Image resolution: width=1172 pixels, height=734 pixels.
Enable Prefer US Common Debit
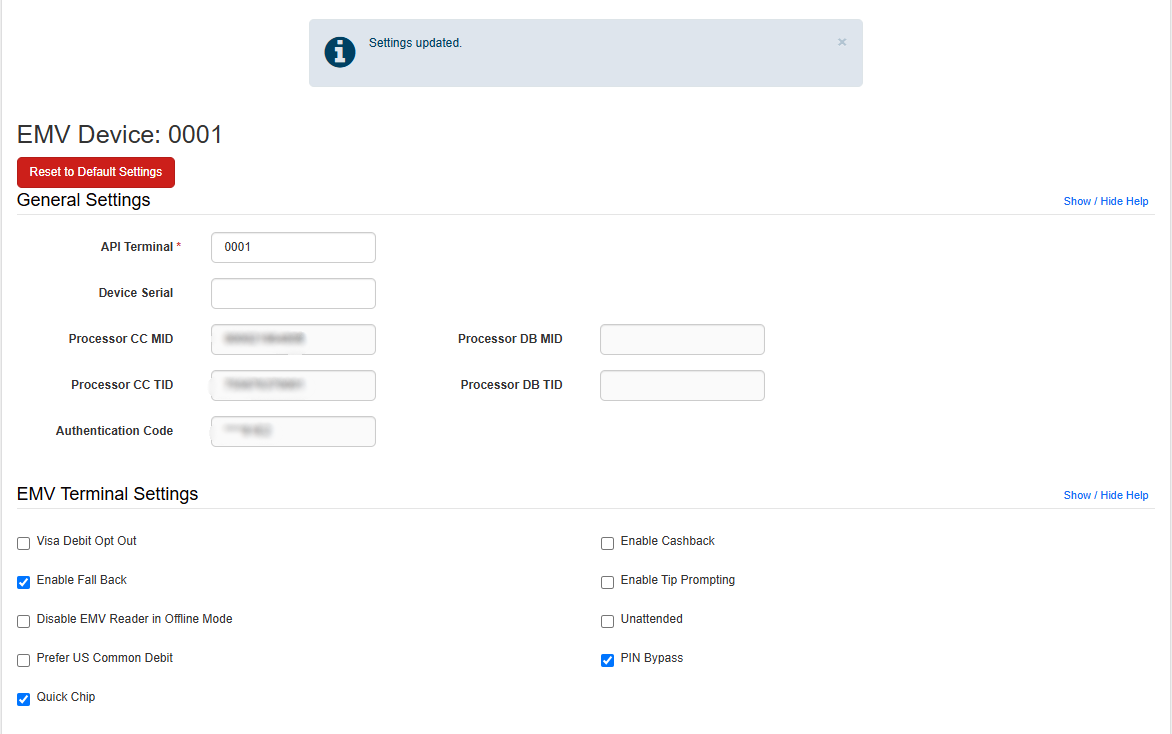coord(24,660)
